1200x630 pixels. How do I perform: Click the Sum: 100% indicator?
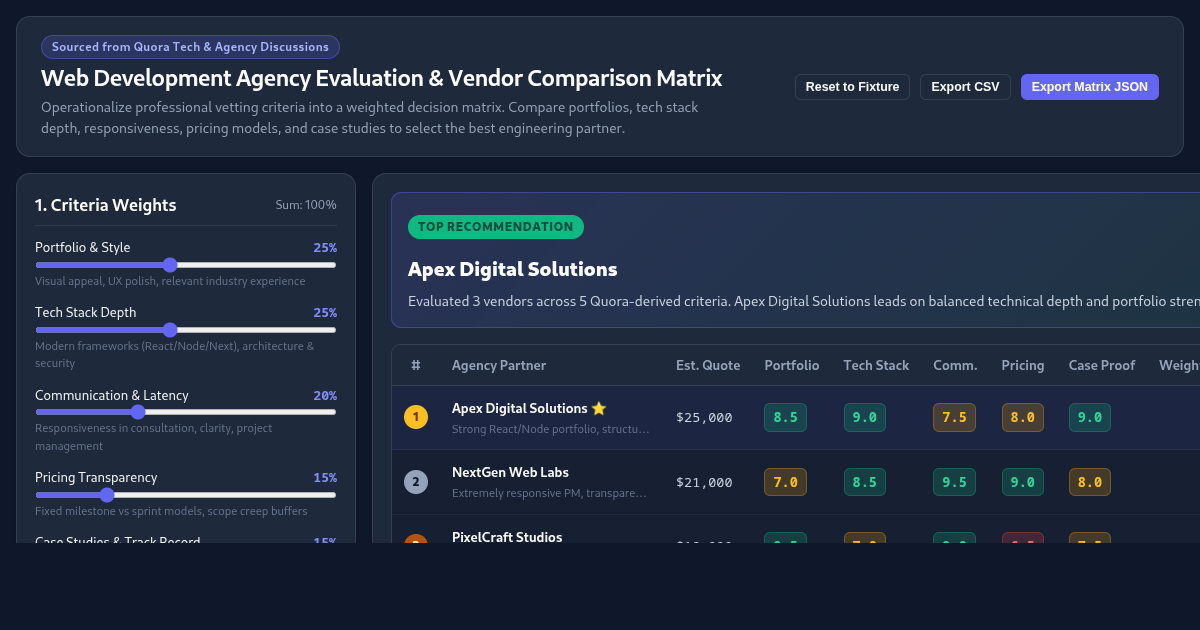tap(306, 205)
